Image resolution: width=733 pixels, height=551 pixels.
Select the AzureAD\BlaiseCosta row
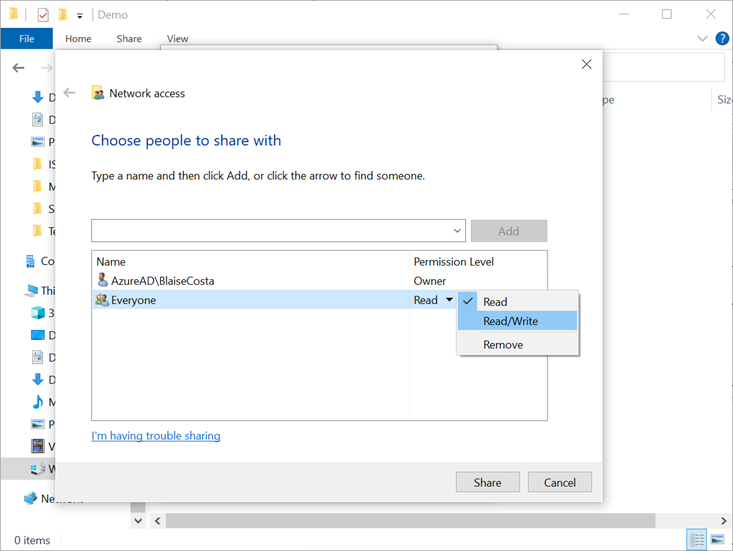[x=319, y=280]
